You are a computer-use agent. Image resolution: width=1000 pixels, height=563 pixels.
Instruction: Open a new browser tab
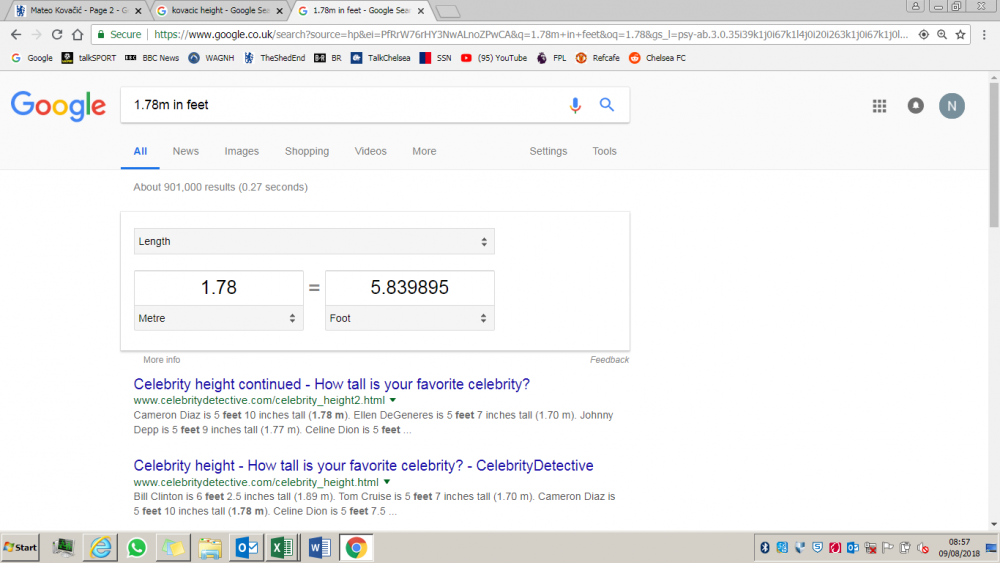coord(448,11)
